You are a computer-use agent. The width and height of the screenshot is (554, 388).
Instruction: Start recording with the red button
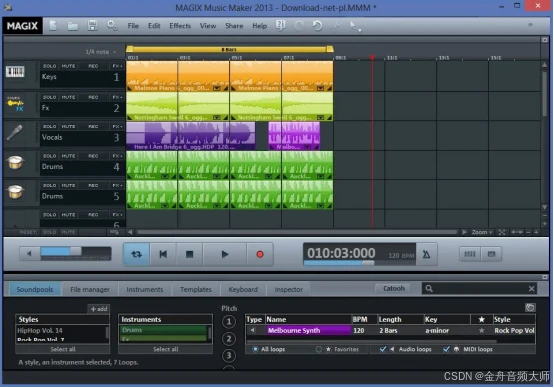coord(260,254)
